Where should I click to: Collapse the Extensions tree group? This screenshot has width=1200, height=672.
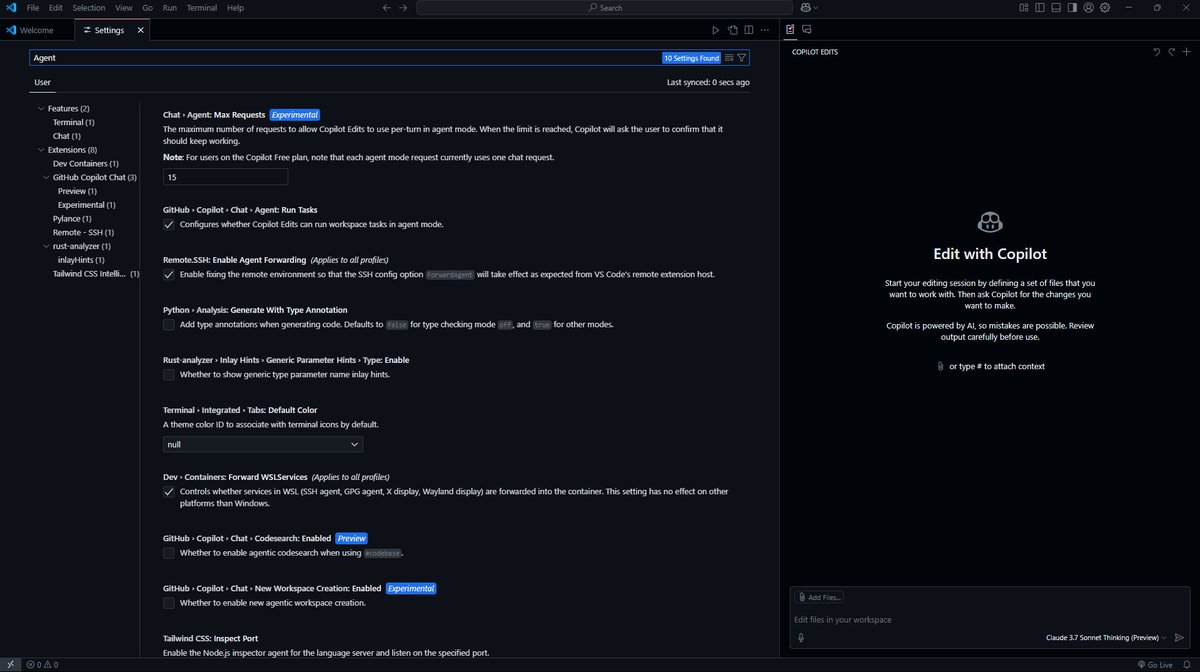tap(41, 150)
